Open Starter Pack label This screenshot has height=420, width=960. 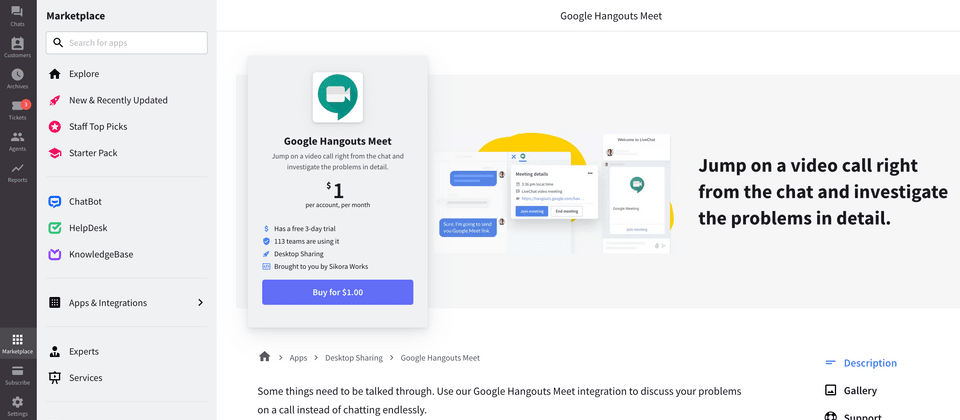93,153
